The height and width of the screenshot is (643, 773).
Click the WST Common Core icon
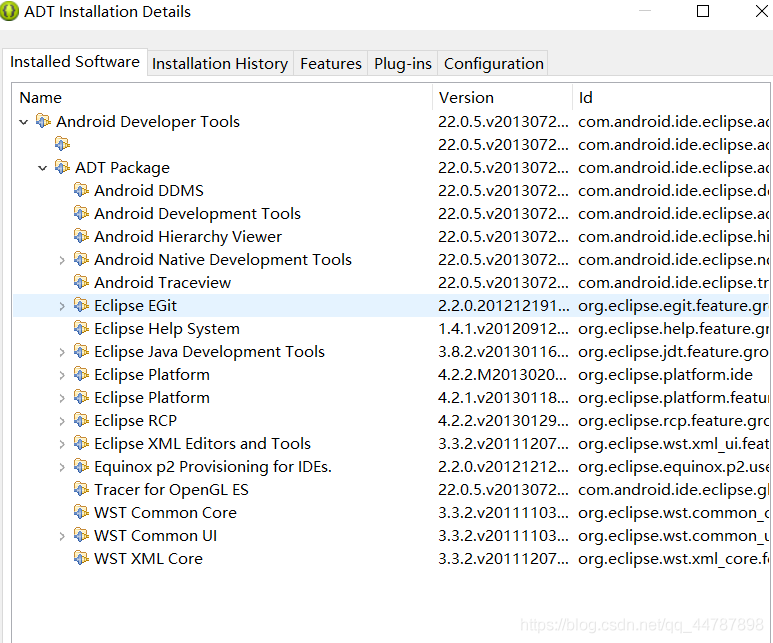(81, 512)
